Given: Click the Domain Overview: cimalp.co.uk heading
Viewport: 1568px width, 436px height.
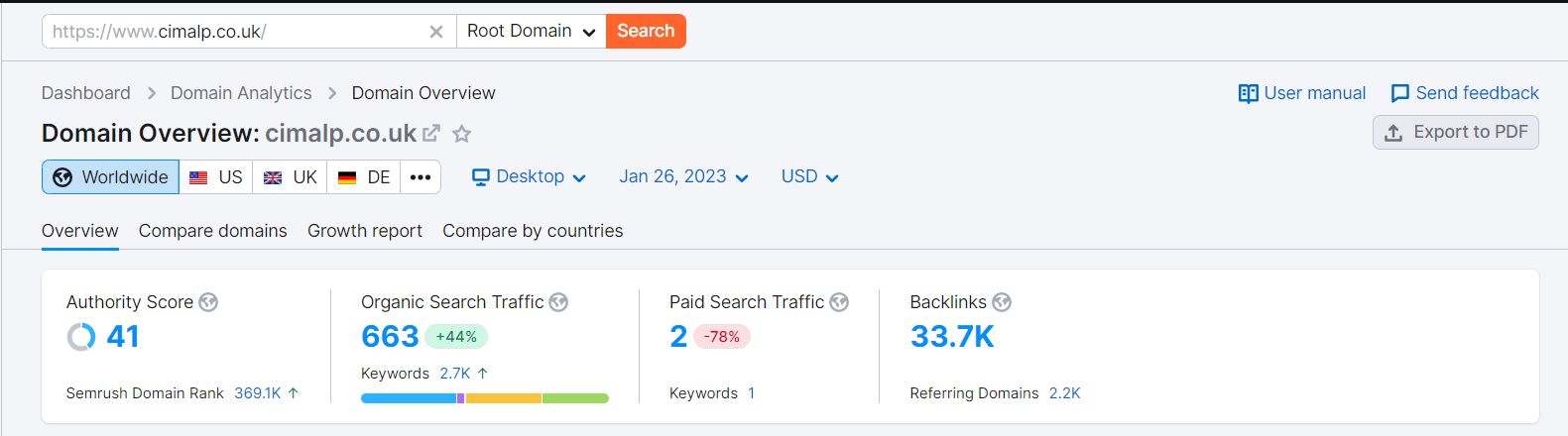Looking at the screenshot, I should pyautogui.click(x=229, y=133).
